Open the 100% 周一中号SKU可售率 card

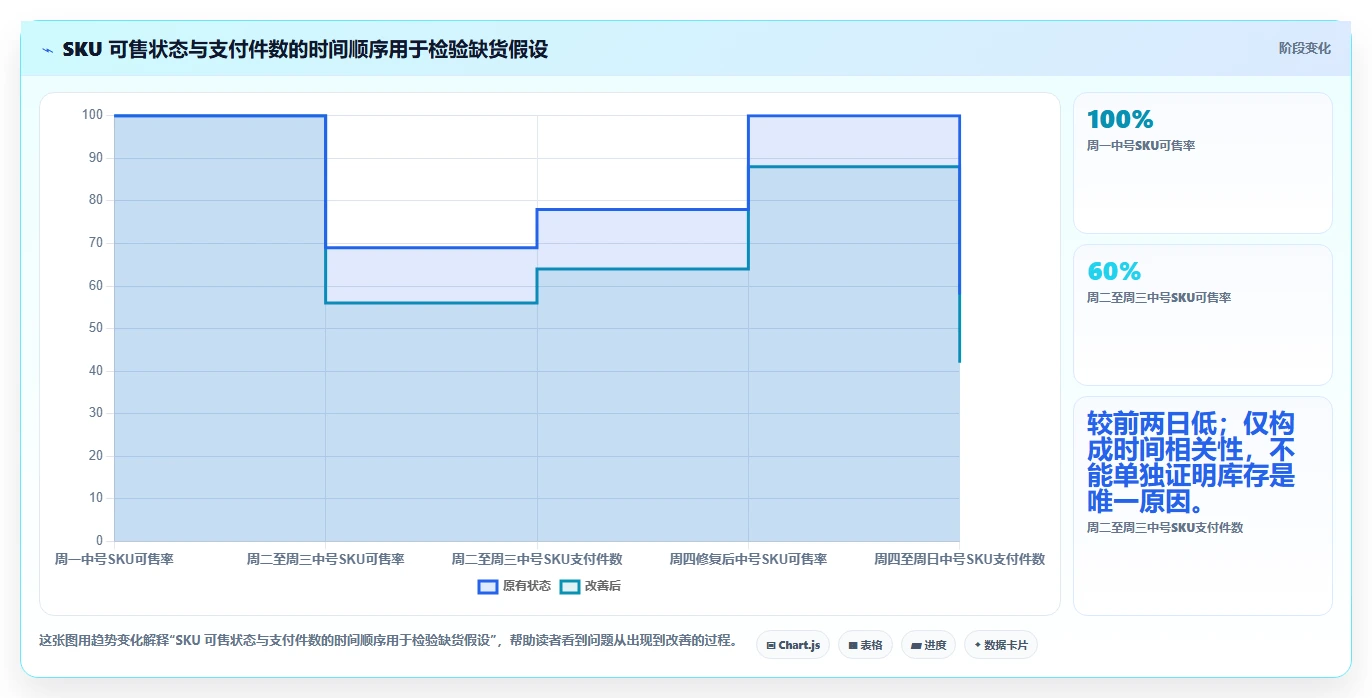(x=1202, y=163)
